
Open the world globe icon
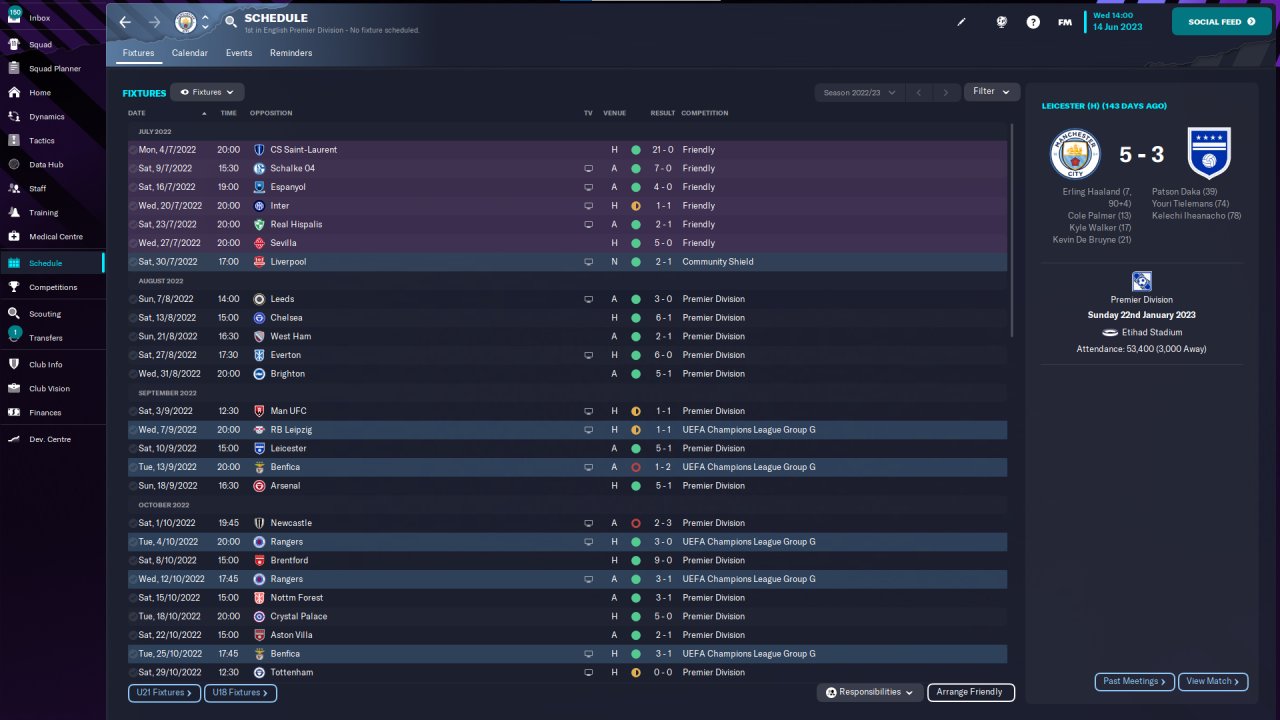(x=1001, y=22)
